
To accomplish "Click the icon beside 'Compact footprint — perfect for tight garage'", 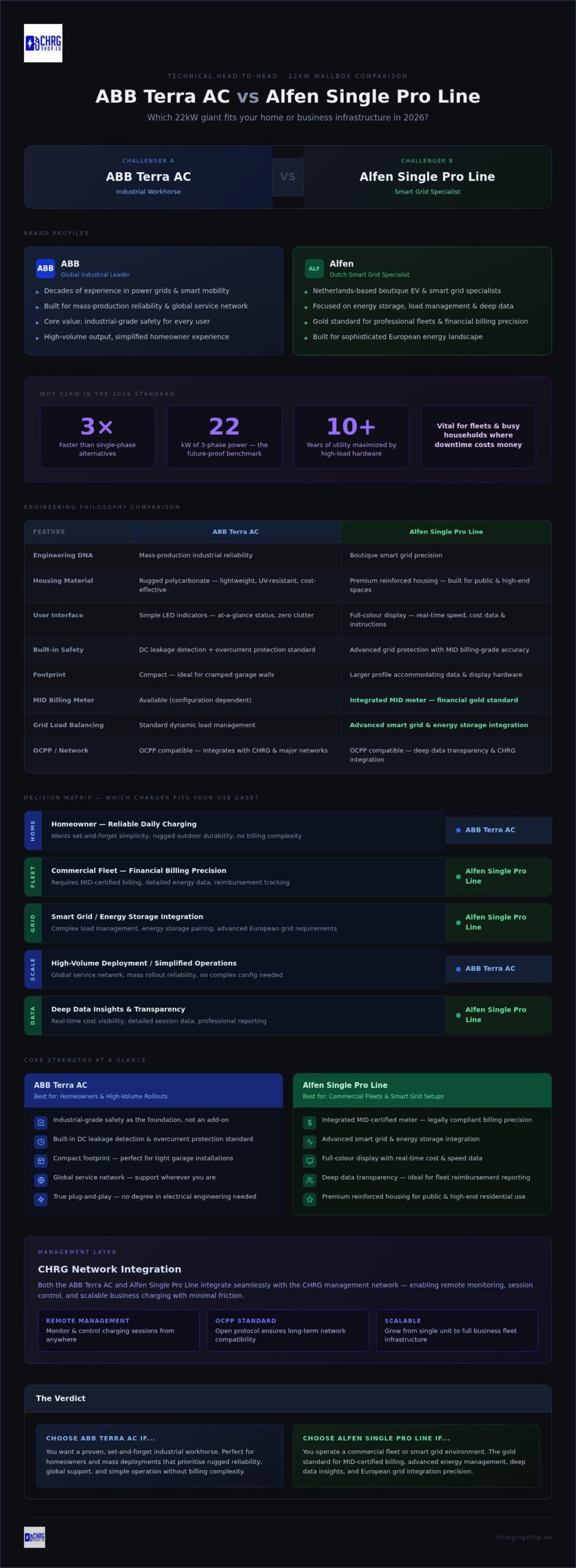I will point(41,1161).
